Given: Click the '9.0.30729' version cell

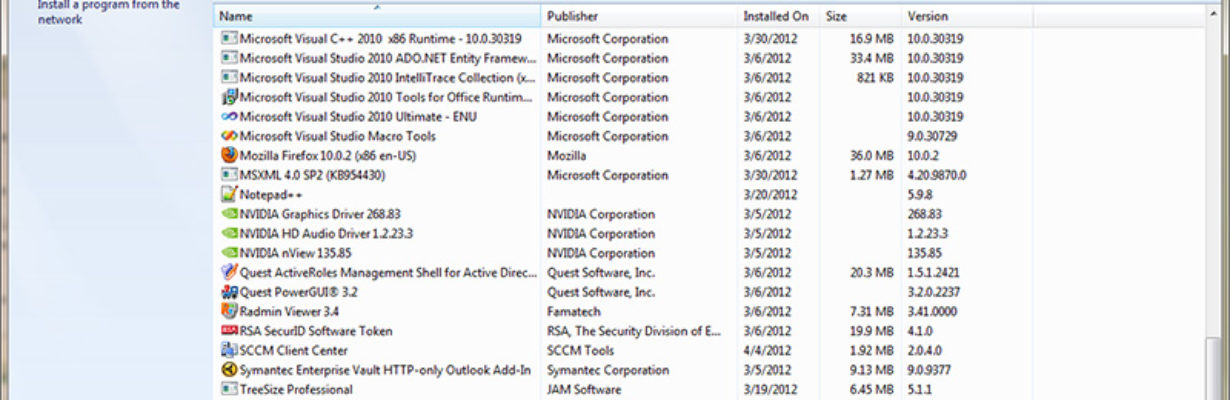Looking at the screenshot, I should tap(933, 136).
